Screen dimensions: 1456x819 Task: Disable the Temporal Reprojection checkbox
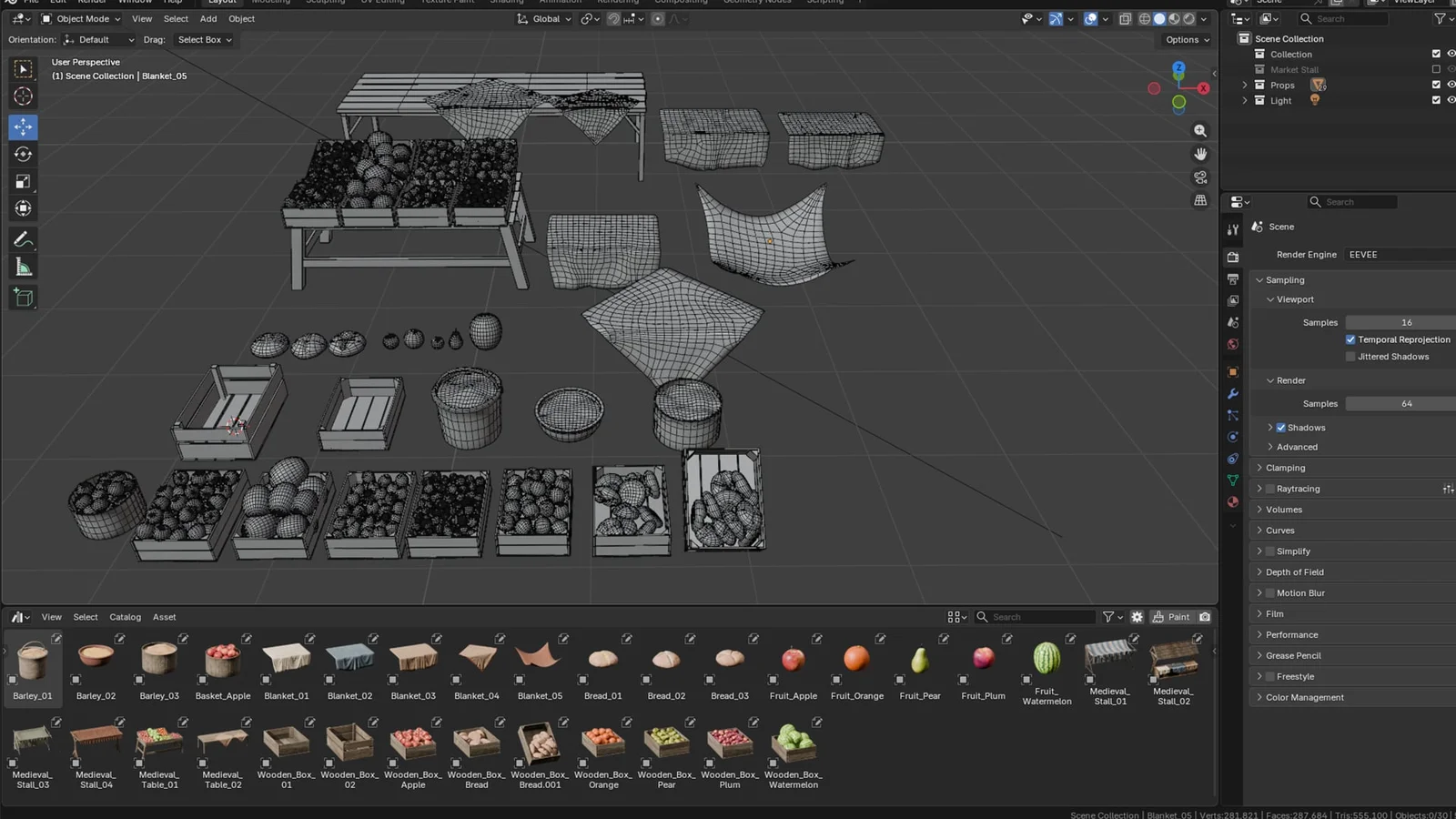point(1350,339)
